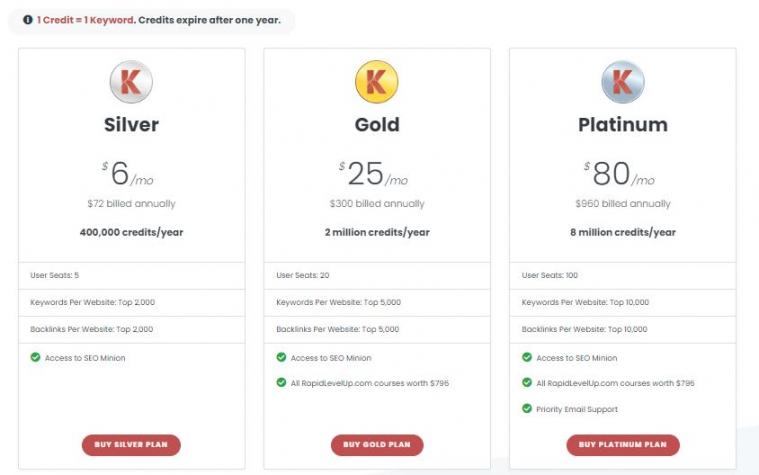Click the info icon beside credit notice
Viewport: 759px width, 475px height.
(x=28, y=20)
